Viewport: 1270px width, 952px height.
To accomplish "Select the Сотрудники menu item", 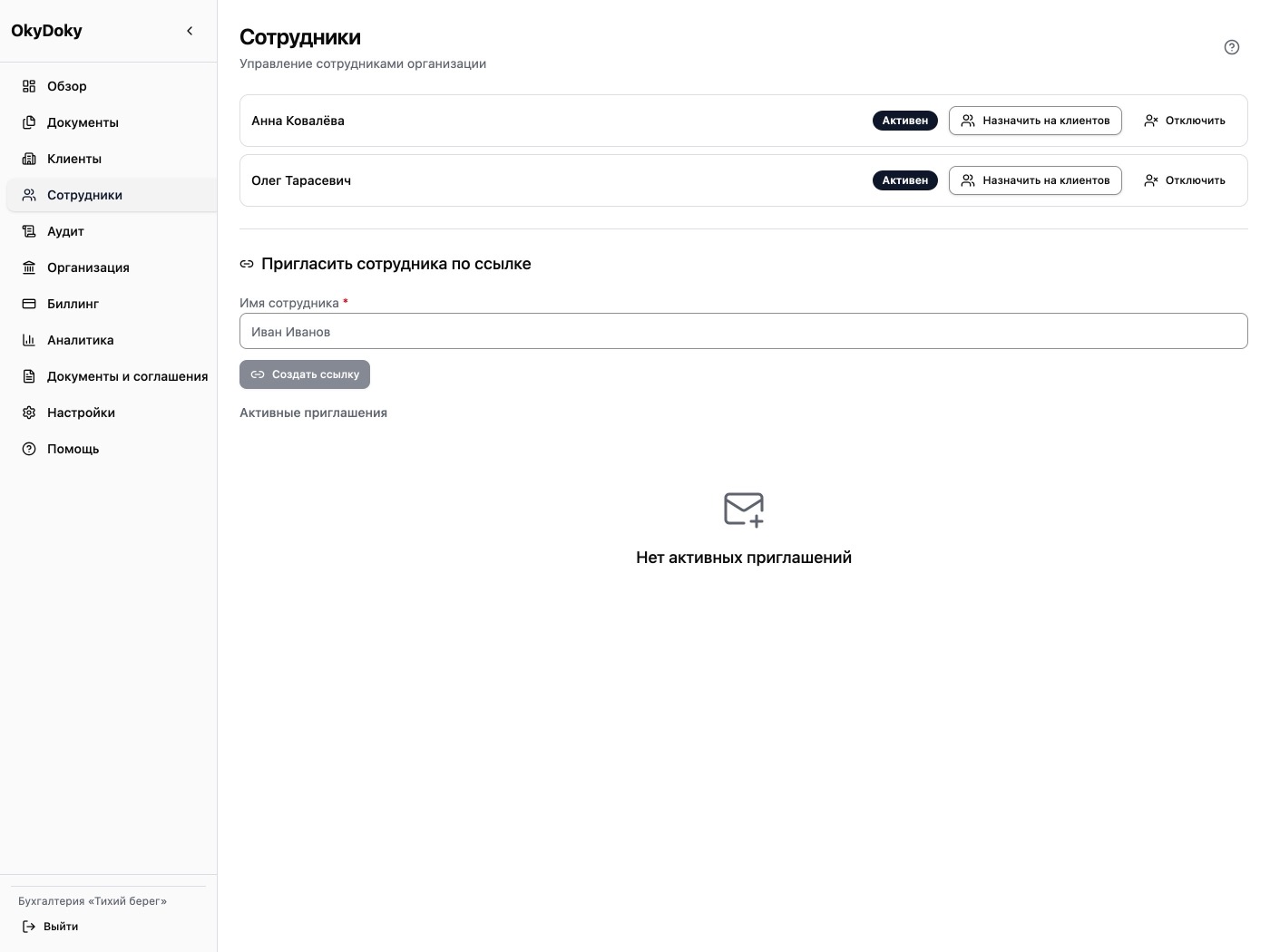I will tap(112, 195).
